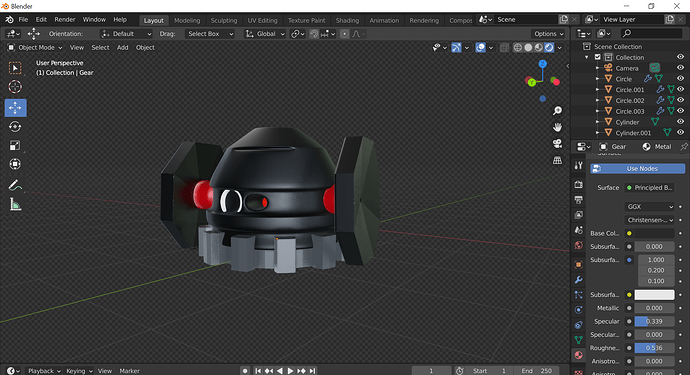Open the Object Data green triangle tab
This screenshot has height=375, width=690.
tap(579, 340)
